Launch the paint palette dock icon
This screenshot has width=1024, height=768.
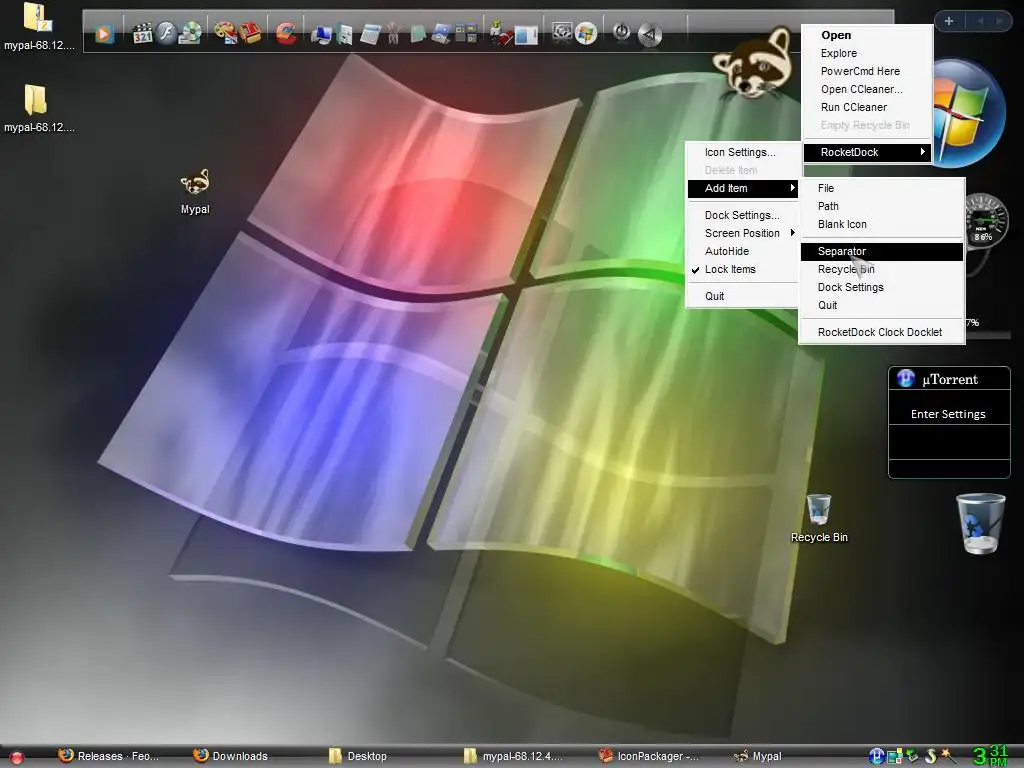point(226,33)
